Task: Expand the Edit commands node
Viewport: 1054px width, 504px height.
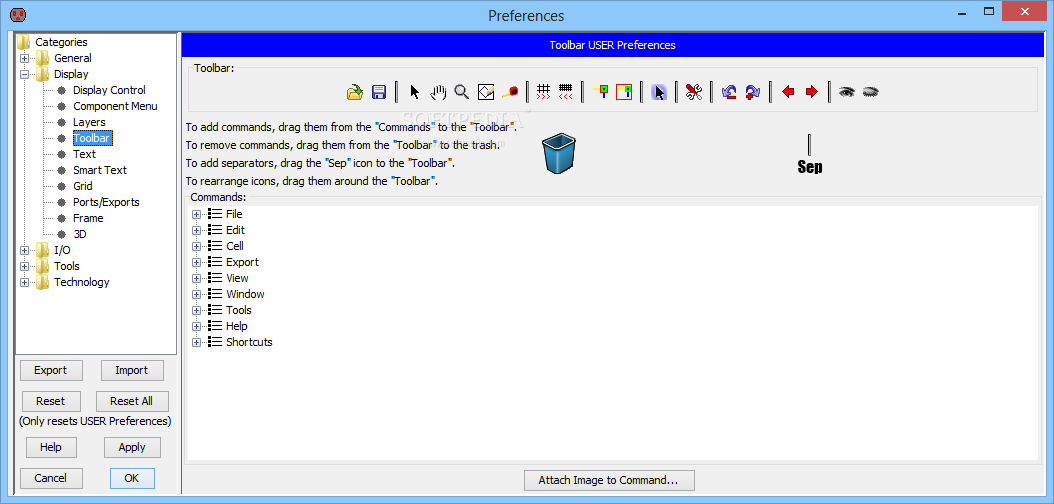Action: pyautogui.click(x=196, y=230)
